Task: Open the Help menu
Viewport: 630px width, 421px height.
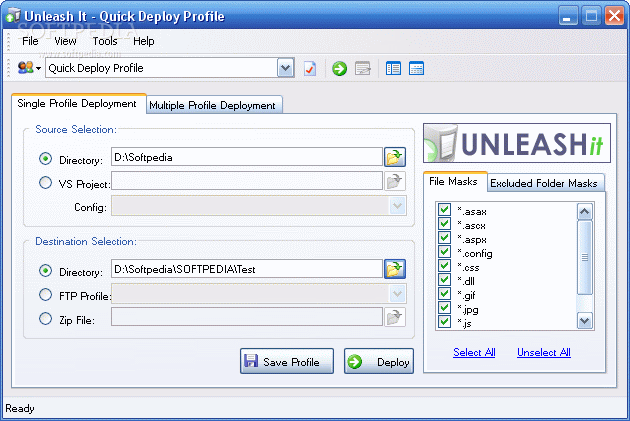Action: [x=143, y=41]
